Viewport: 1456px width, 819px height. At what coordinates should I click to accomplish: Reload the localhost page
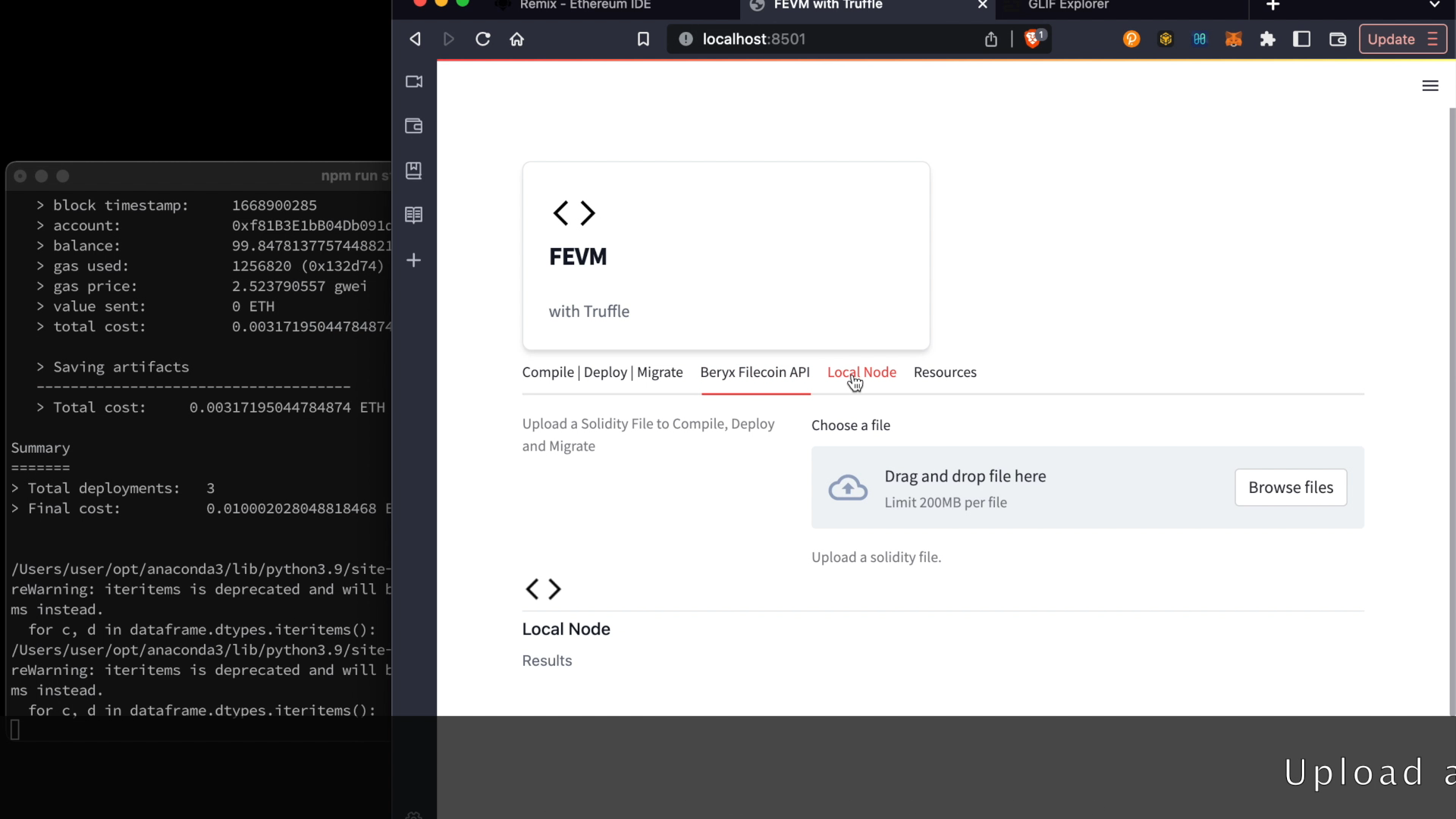point(483,39)
